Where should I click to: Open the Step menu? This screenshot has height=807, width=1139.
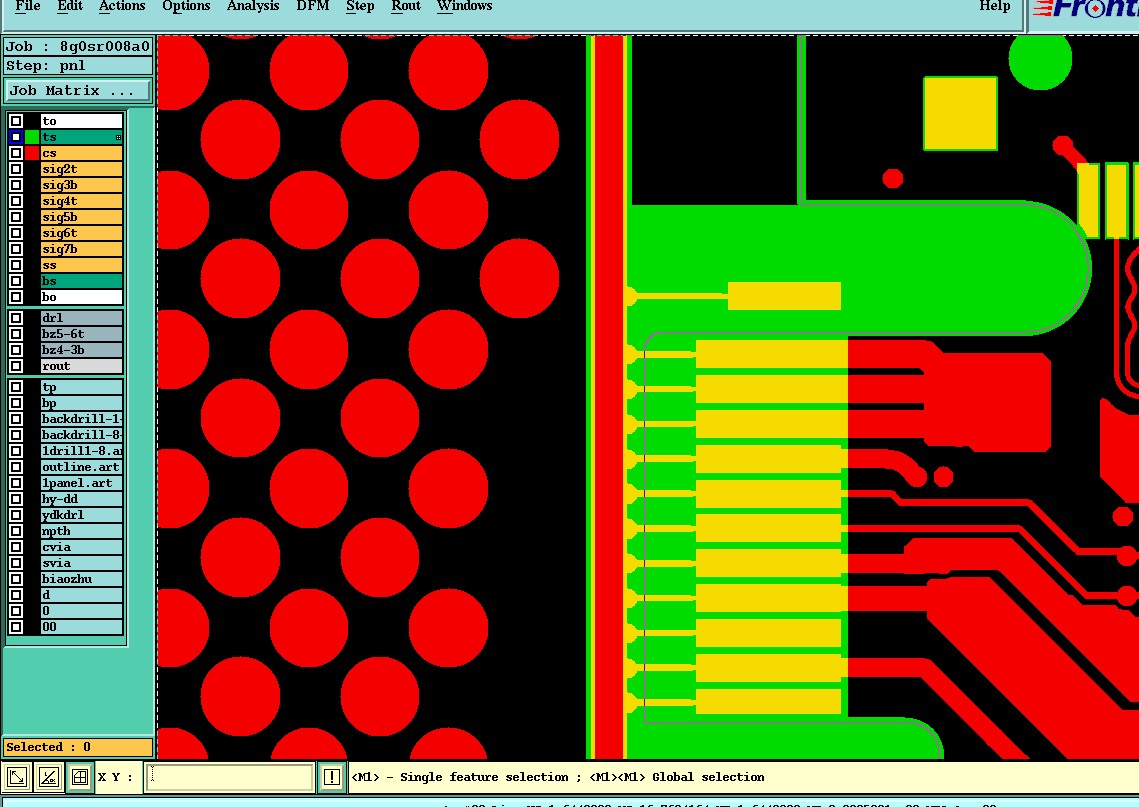click(x=360, y=7)
